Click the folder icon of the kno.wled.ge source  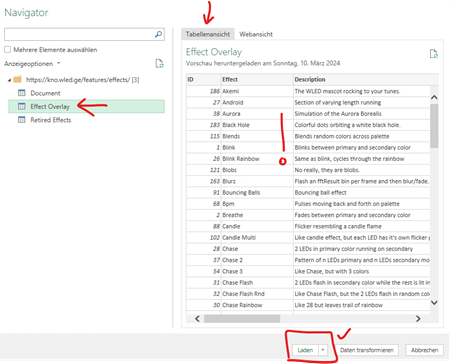point(18,79)
